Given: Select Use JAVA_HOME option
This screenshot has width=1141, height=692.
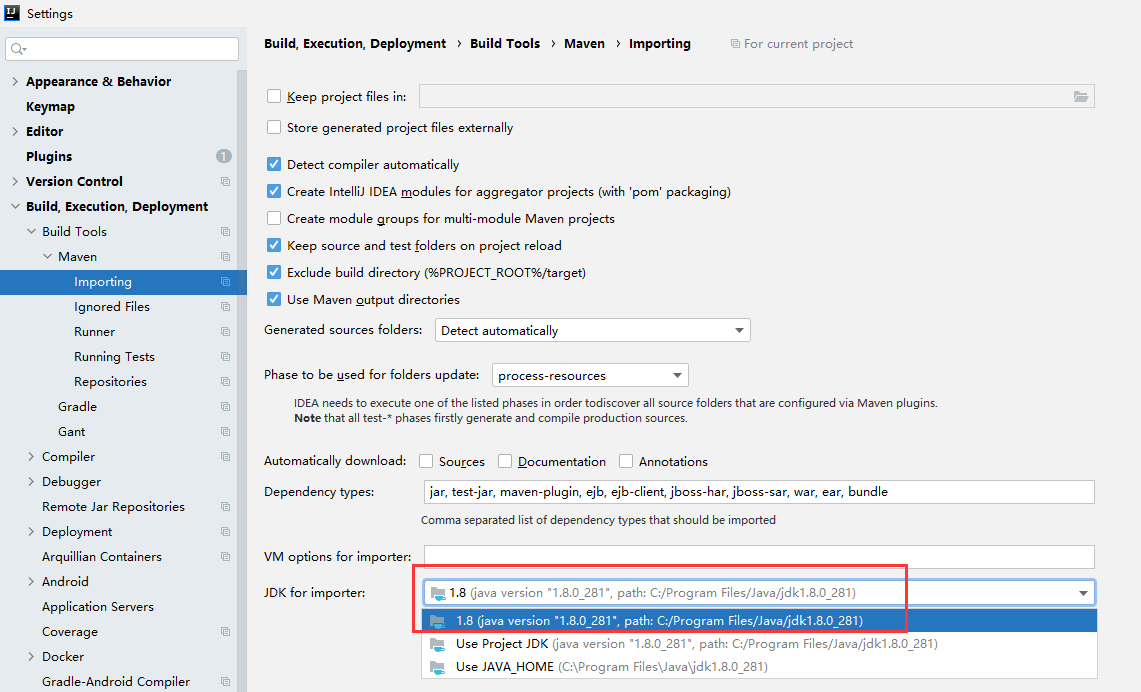Looking at the screenshot, I should point(759,667).
